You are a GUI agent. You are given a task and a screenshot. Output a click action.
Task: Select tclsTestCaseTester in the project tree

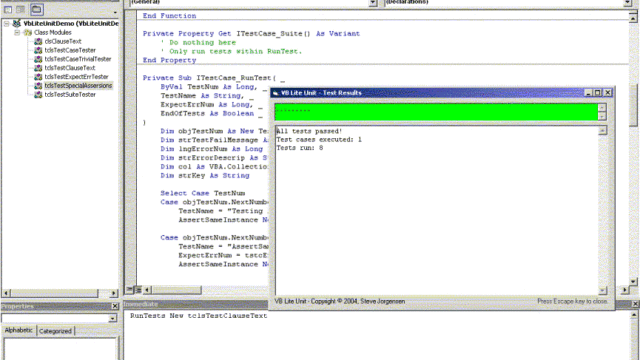point(70,50)
